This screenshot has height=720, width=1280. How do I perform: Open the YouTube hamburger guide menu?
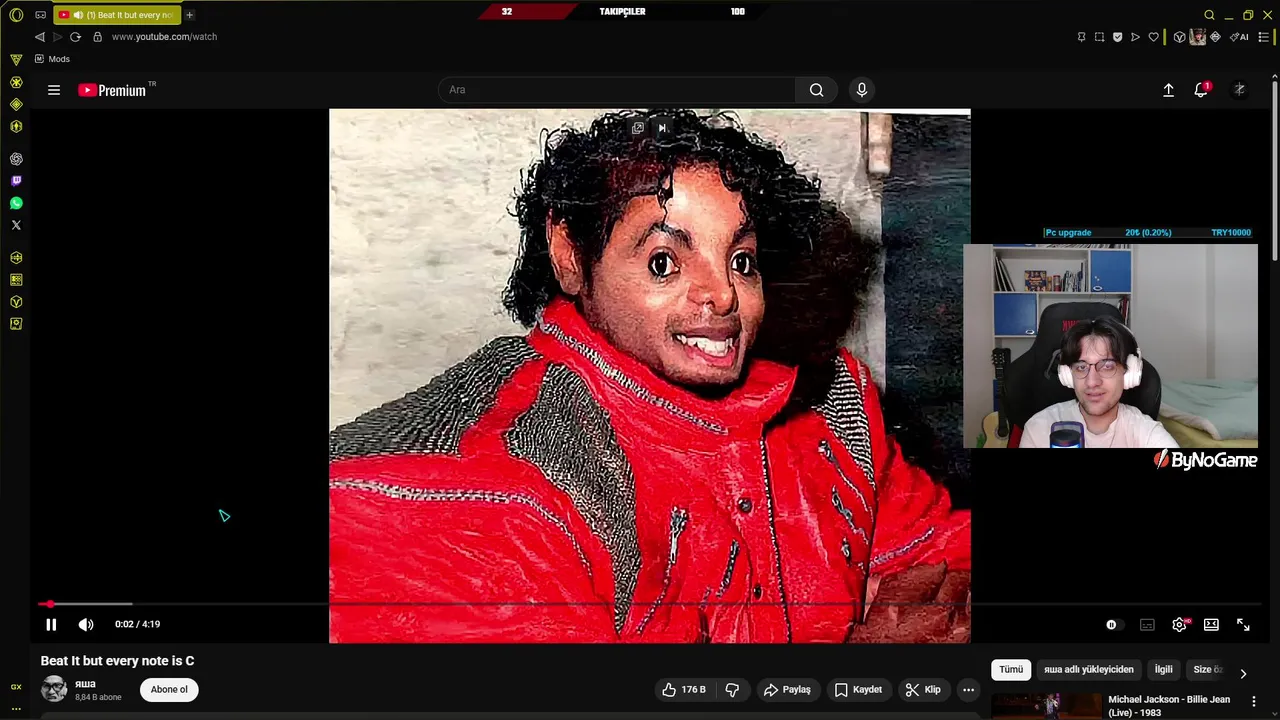[54, 90]
